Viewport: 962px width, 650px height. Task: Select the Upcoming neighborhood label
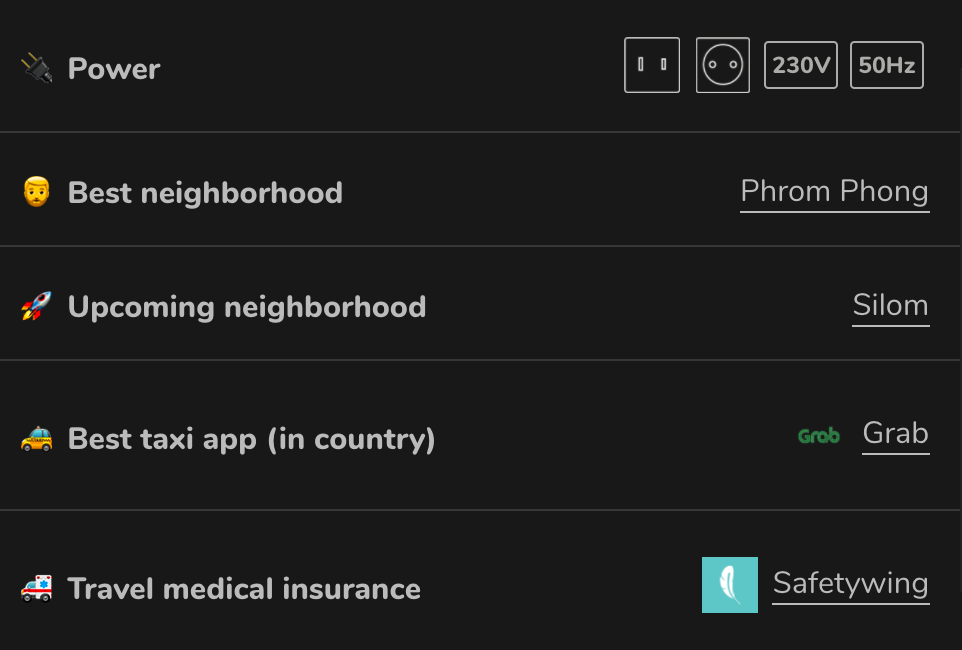[247, 306]
